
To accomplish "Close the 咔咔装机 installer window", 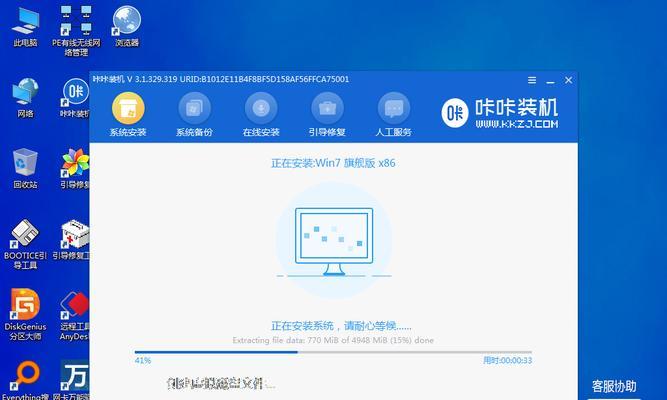I will pyautogui.click(x=568, y=79).
